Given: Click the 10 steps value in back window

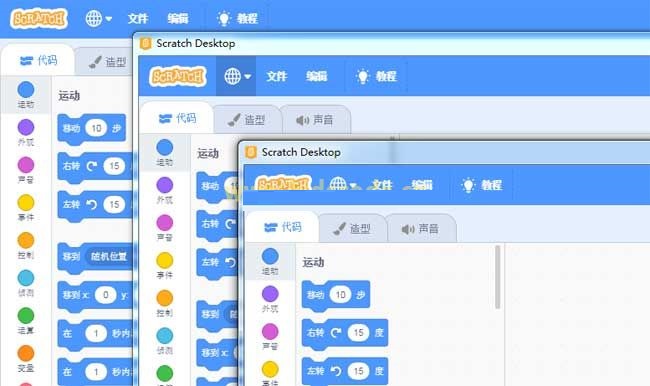Looking at the screenshot, I should pyautogui.click(x=96, y=129).
